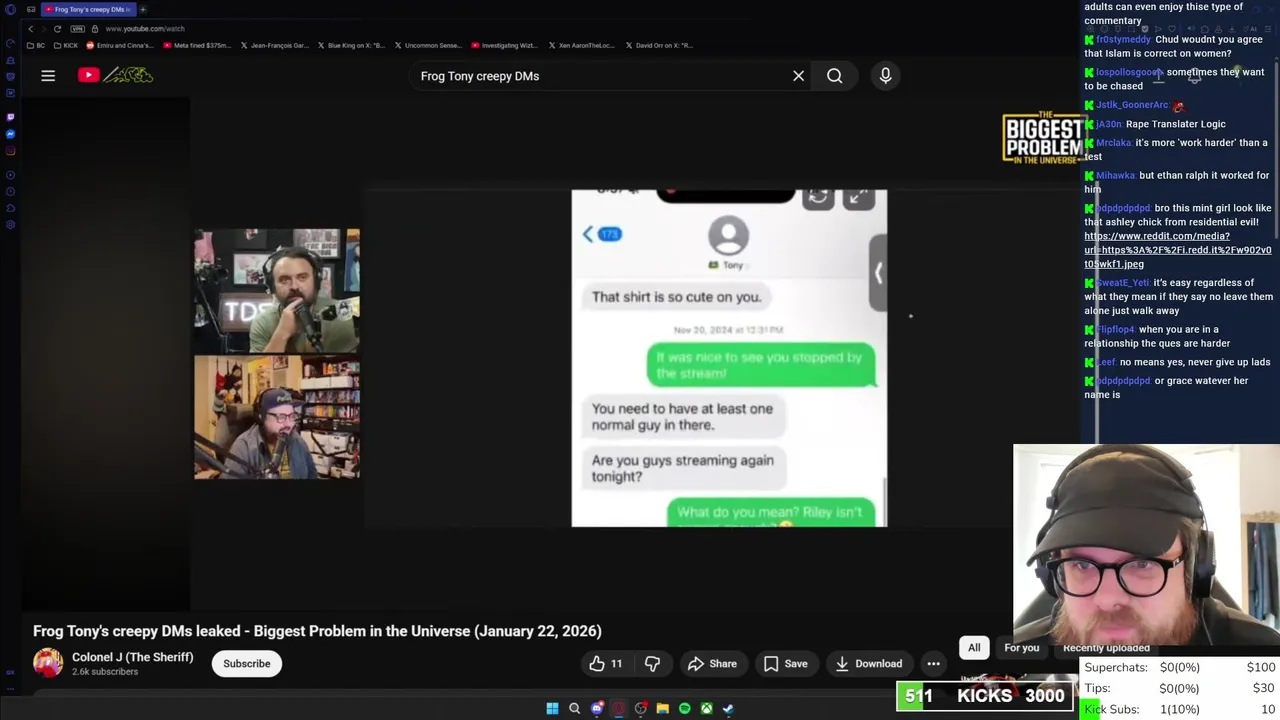1280x720 pixels.
Task: Open Messenger in the browser sidebar
Action: (10, 134)
